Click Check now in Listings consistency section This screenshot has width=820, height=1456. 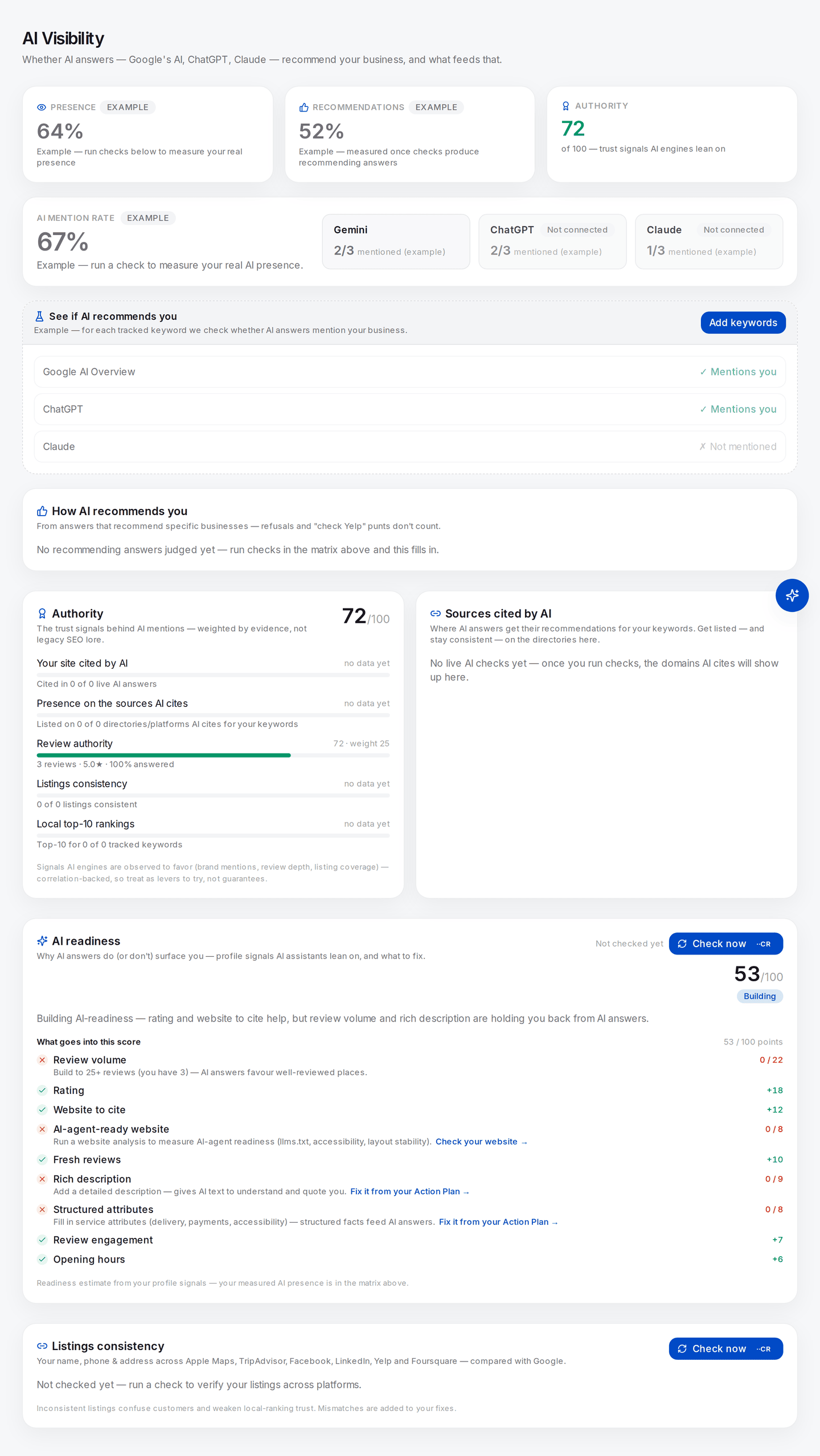[725, 1348]
